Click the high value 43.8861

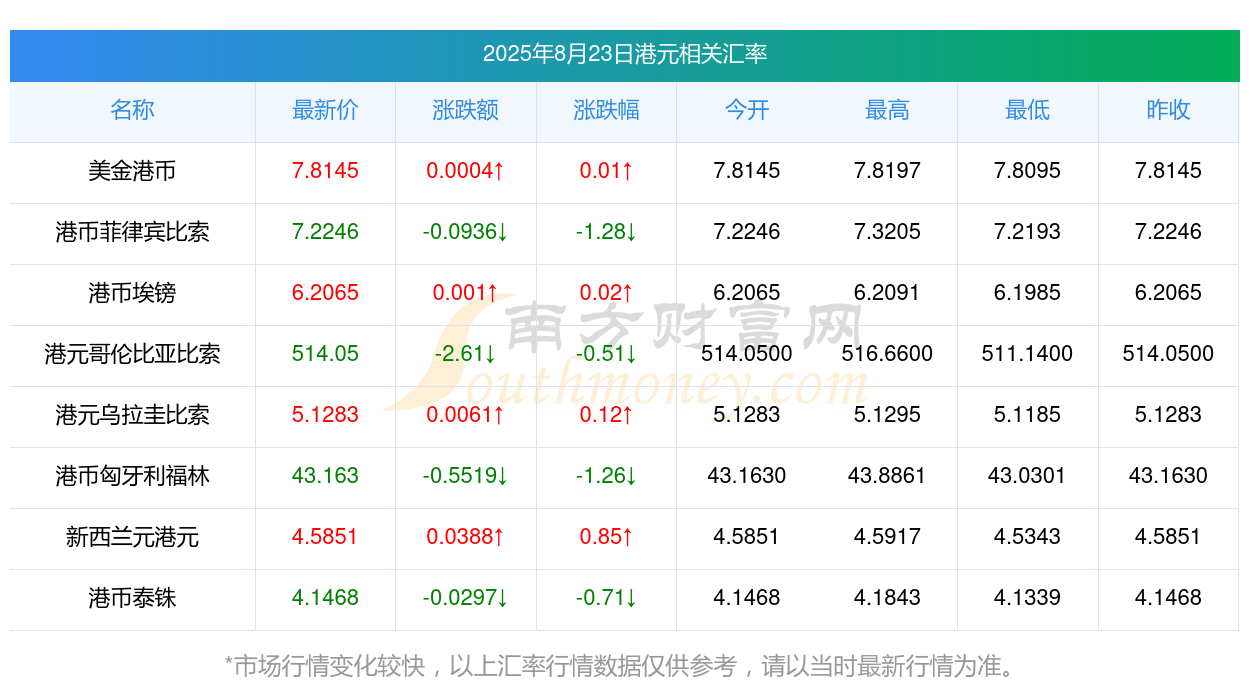click(887, 476)
